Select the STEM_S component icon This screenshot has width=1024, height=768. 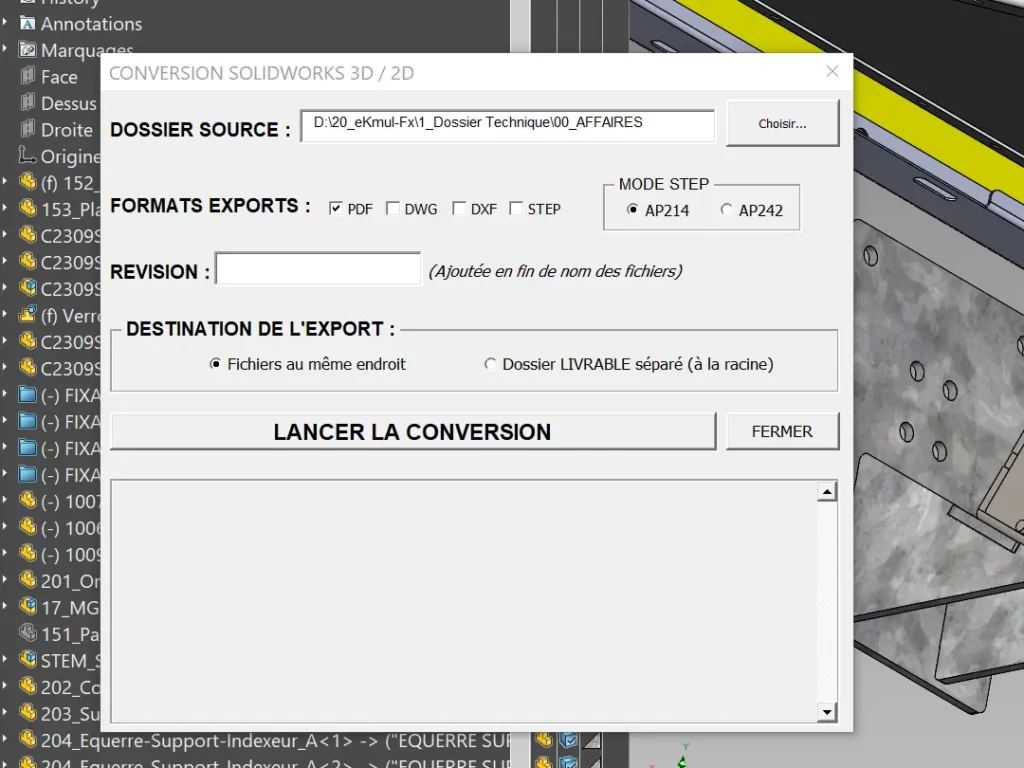(x=26, y=660)
